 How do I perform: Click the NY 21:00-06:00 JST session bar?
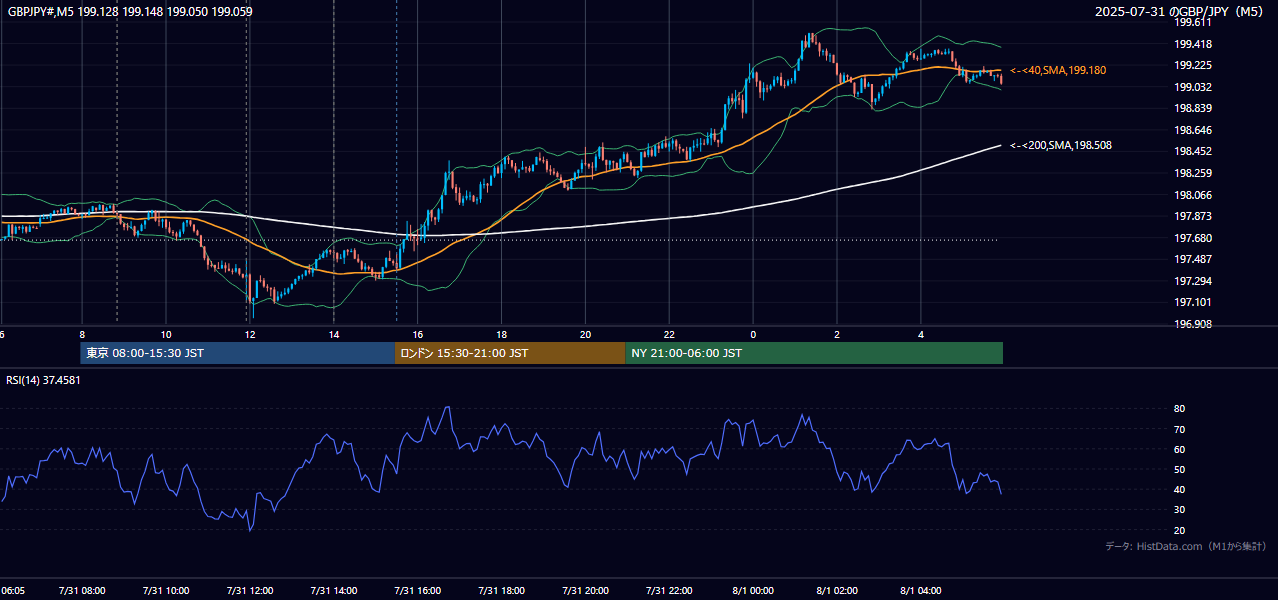pyautogui.click(x=814, y=353)
